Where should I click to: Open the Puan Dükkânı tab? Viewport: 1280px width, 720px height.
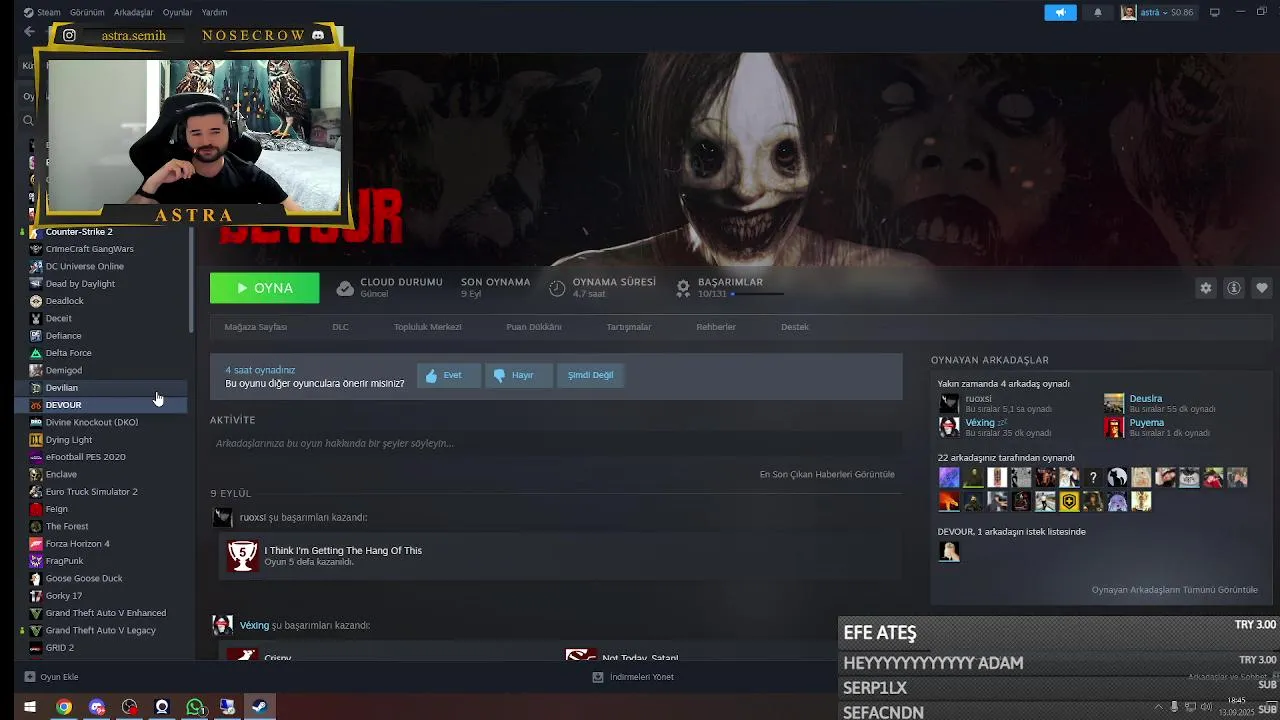tap(534, 327)
